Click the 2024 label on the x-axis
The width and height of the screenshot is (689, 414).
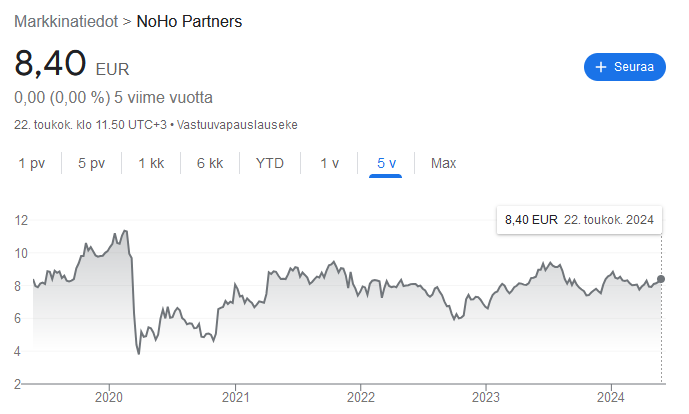(611, 397)
